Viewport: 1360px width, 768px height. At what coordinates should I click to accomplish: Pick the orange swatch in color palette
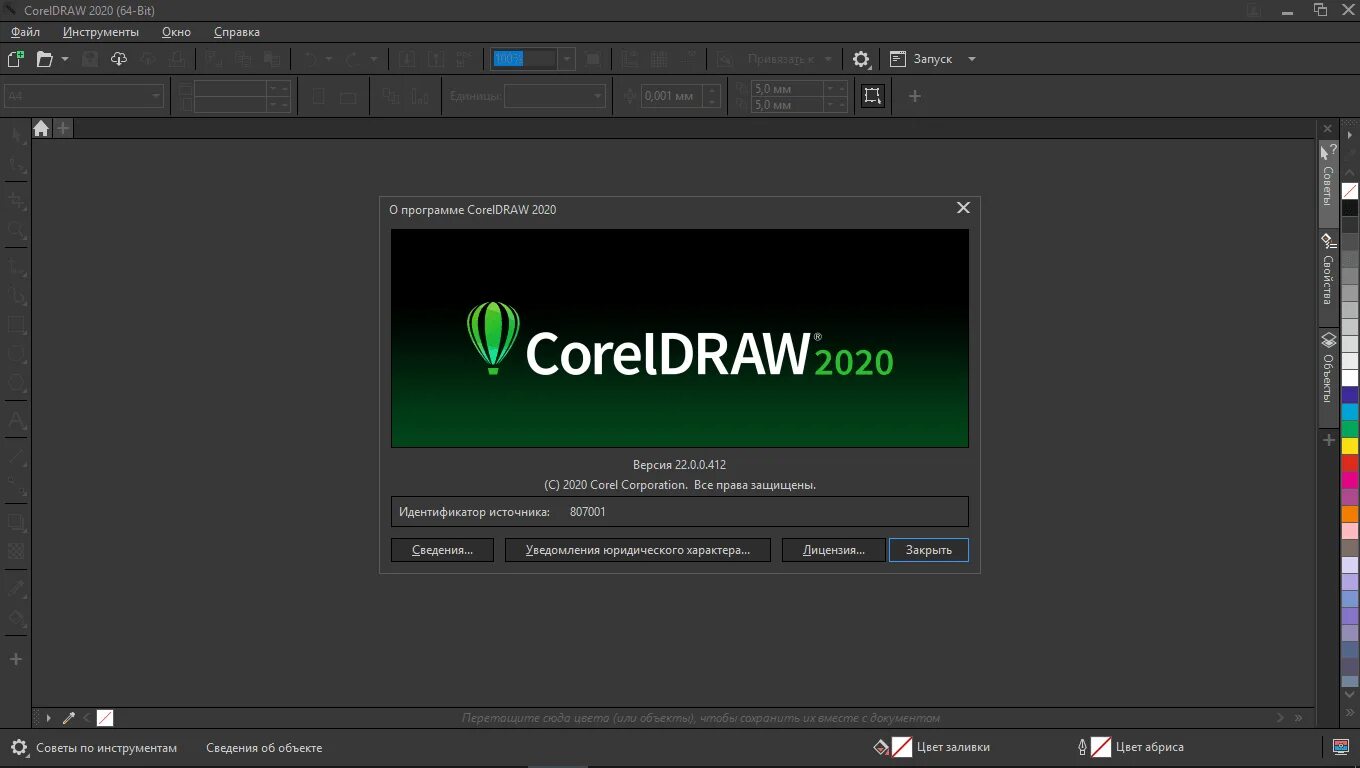click(1350, 514)
